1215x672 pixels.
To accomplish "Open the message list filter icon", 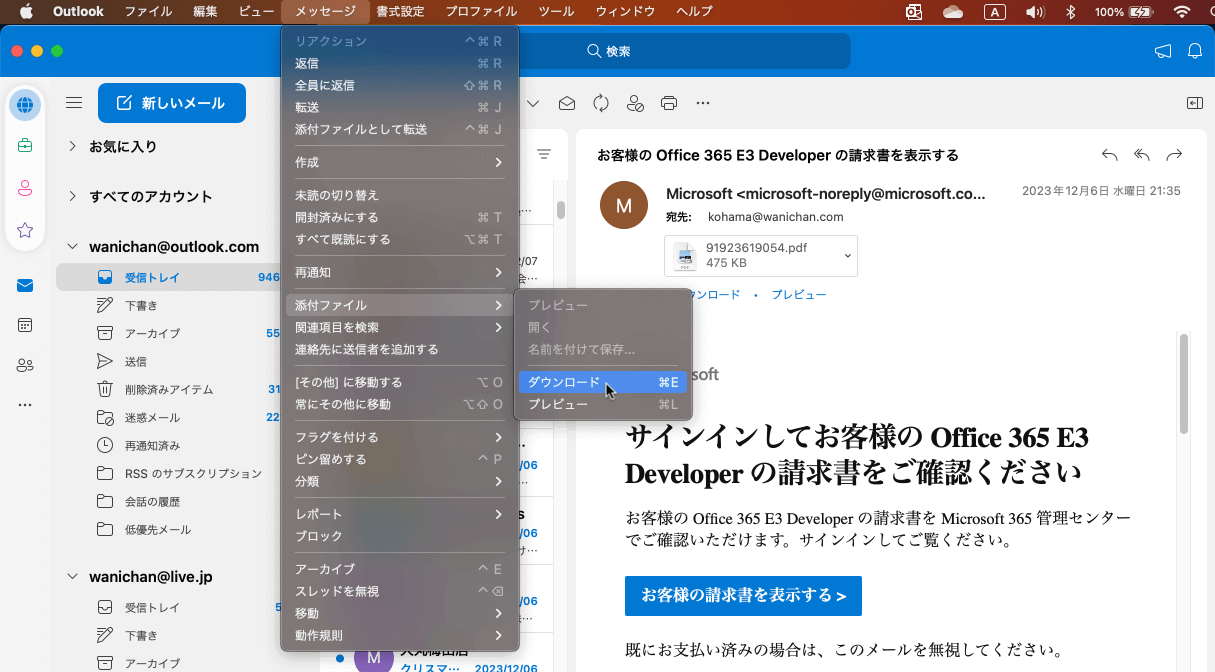I will click(544, 154).
